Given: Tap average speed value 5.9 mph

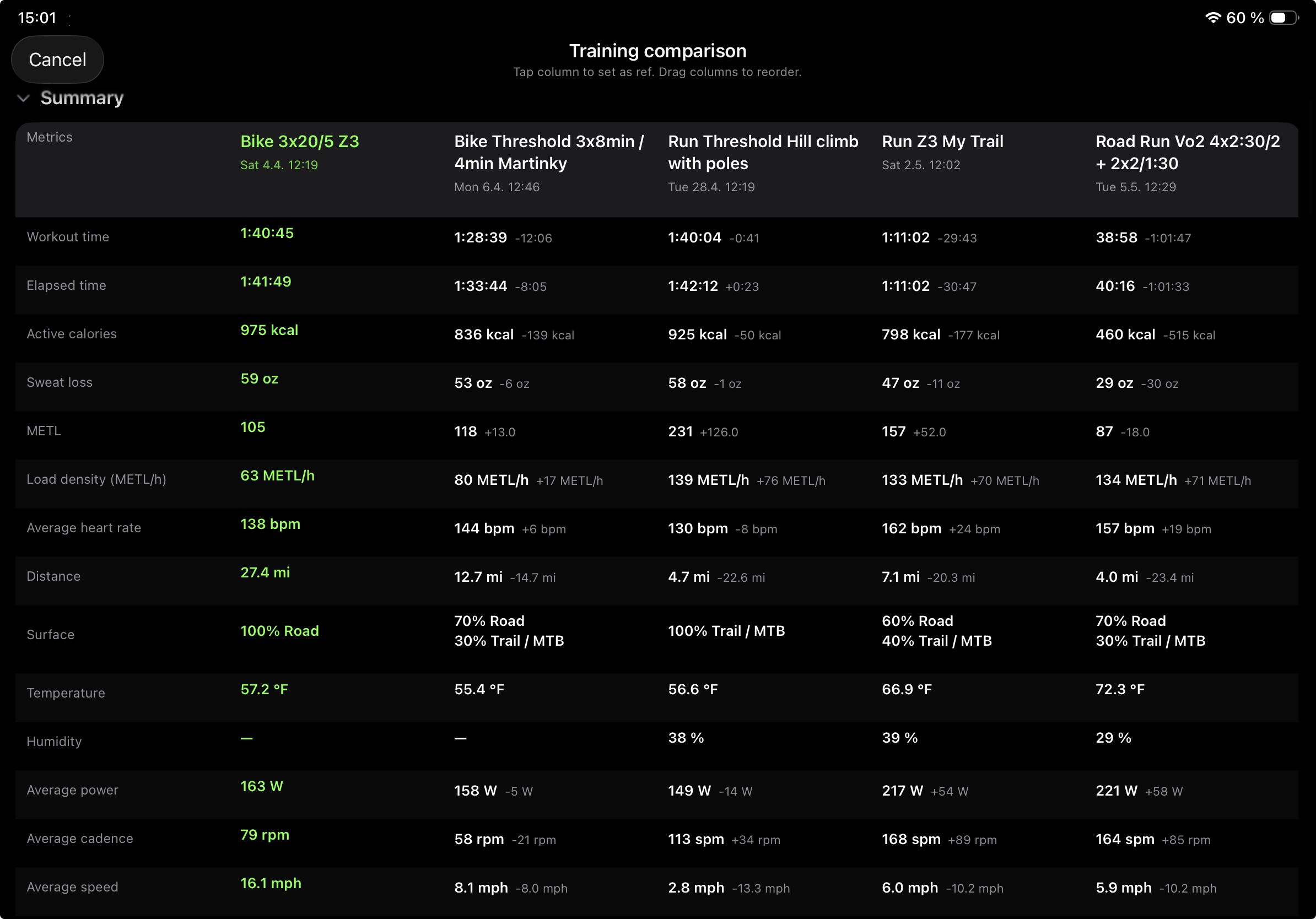Looking at the screenshot, I should point(1124,888).
